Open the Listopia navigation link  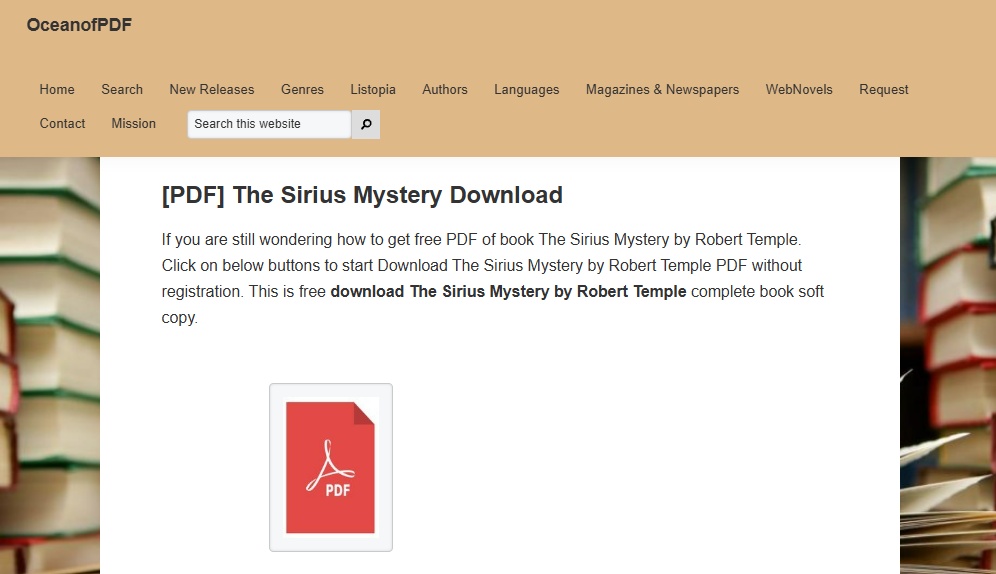373,89
